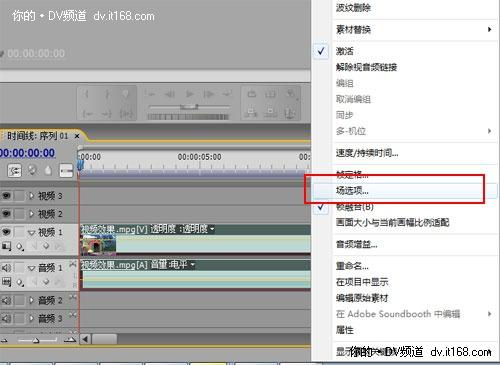This screenshot has height=365, width=500.
Task: Click the Set unnumbered marker icon in timeline
Action: [48, 171]
